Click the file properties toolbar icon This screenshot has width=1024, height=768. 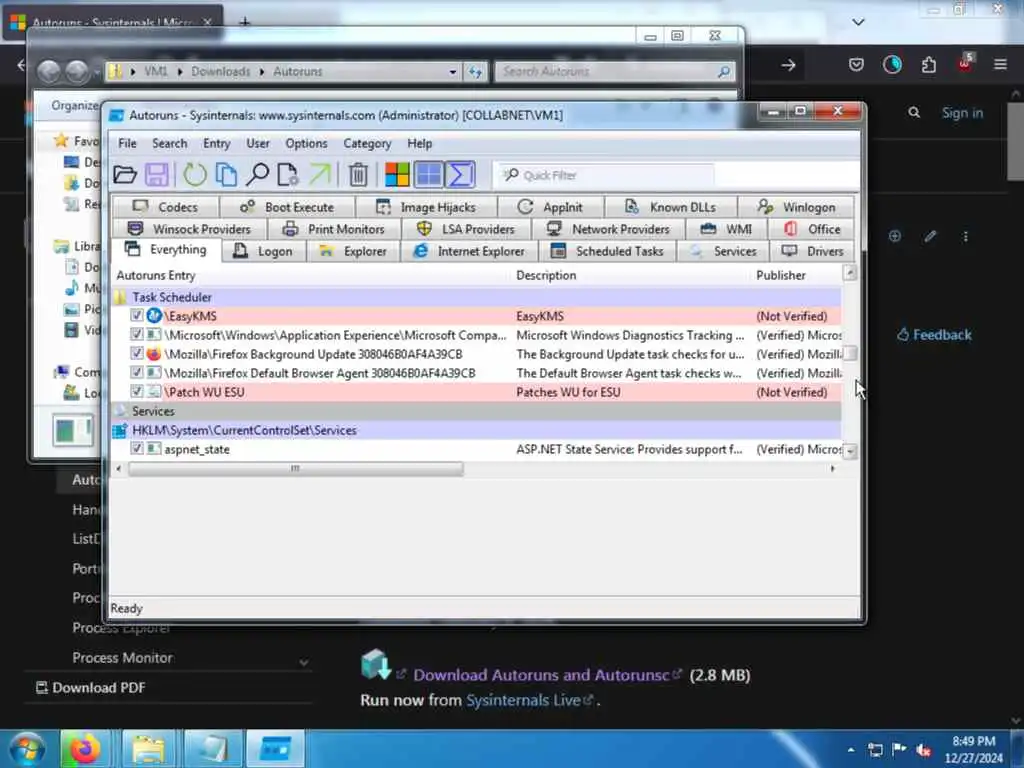click(x=288, y=175)
